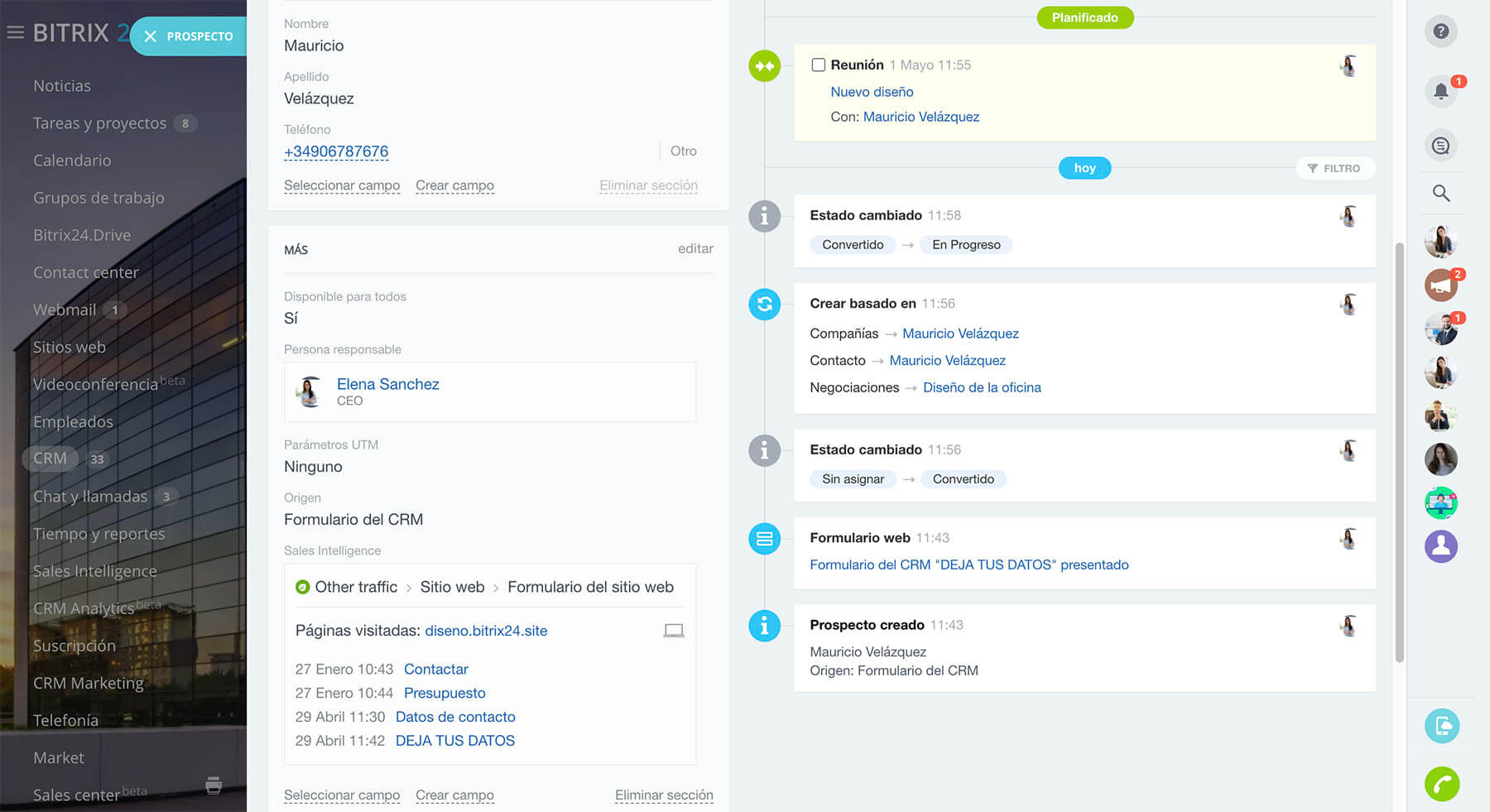Click the green phone call button
The image size is (1490, 812).
[1441, 784]
